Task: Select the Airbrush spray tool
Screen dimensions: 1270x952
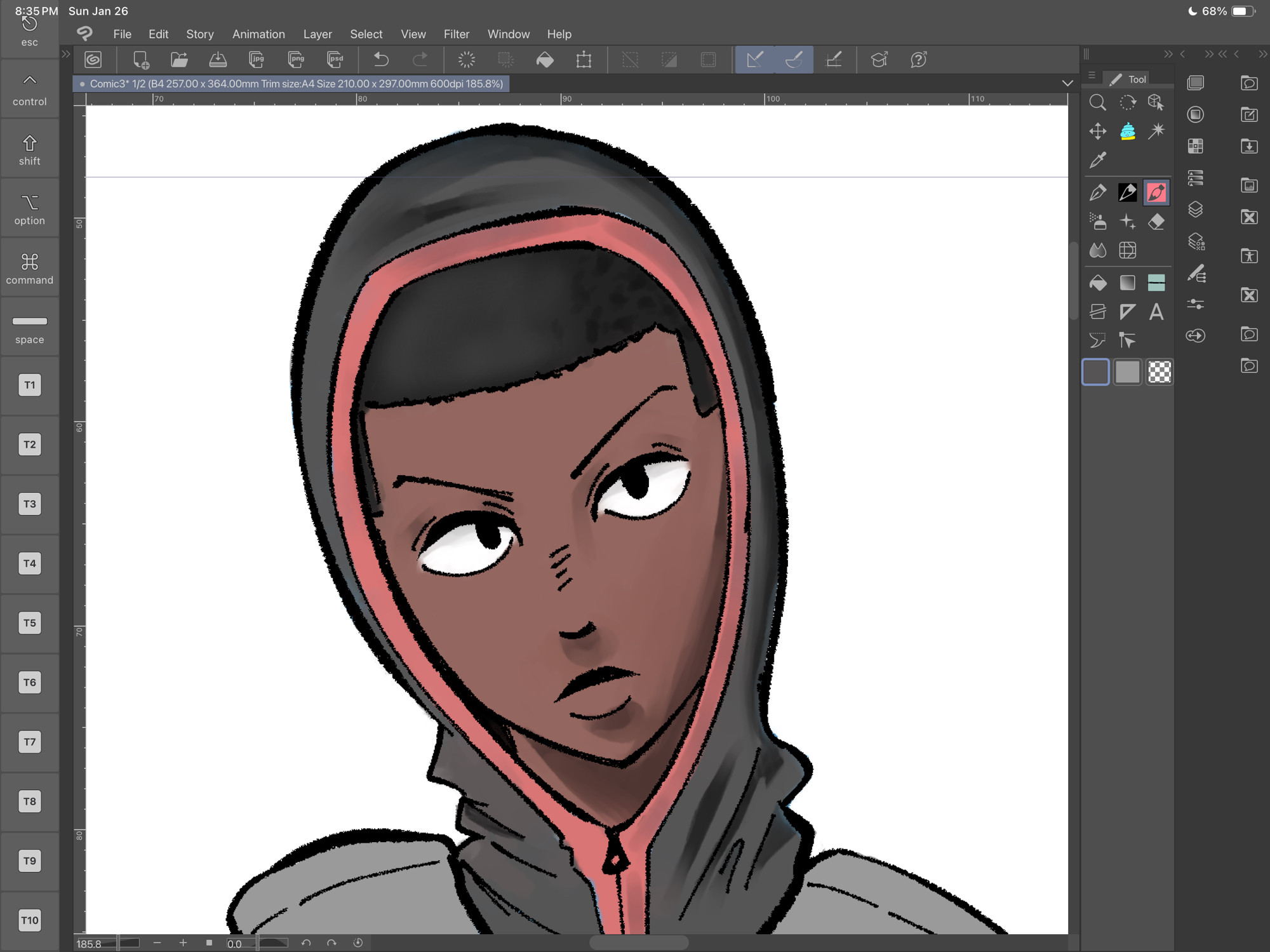Action: [1097, 222]
